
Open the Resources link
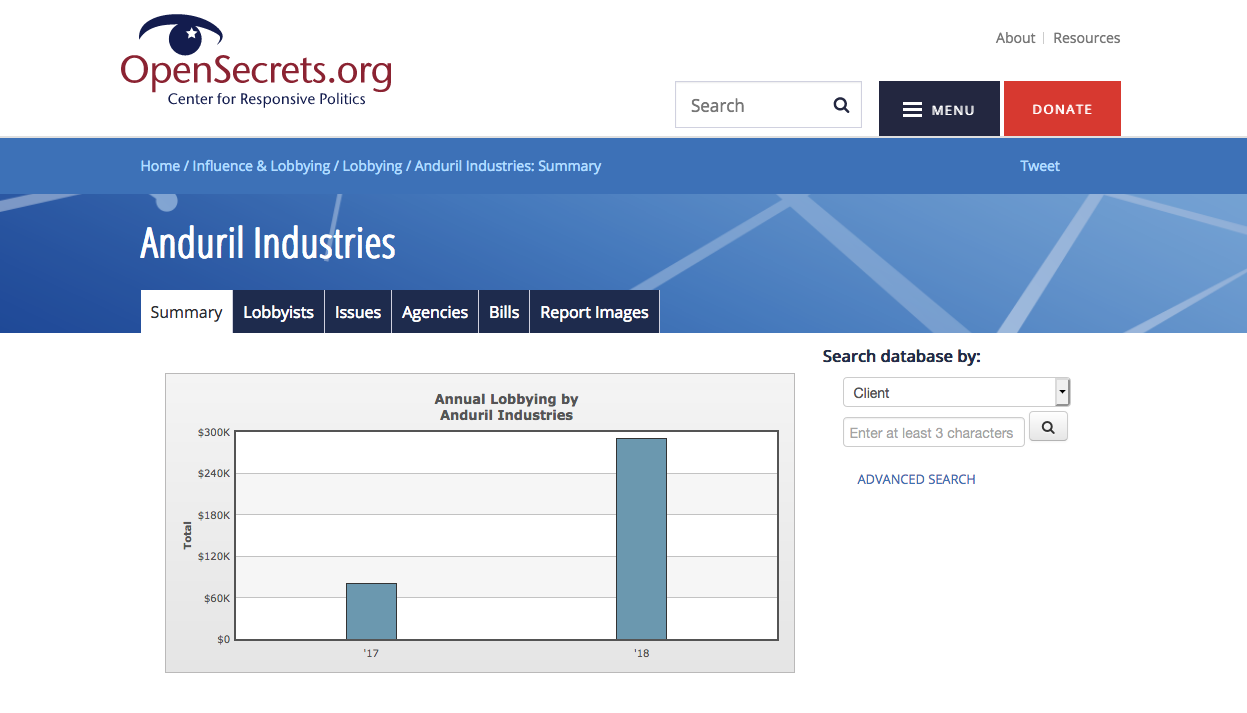coord(1086,38)
